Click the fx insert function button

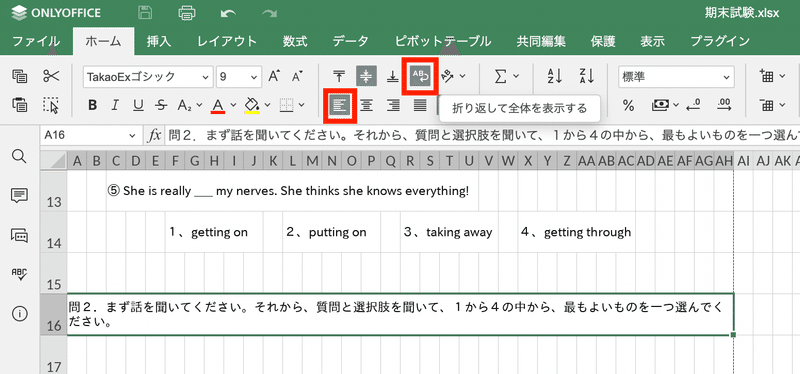point(154,136)
